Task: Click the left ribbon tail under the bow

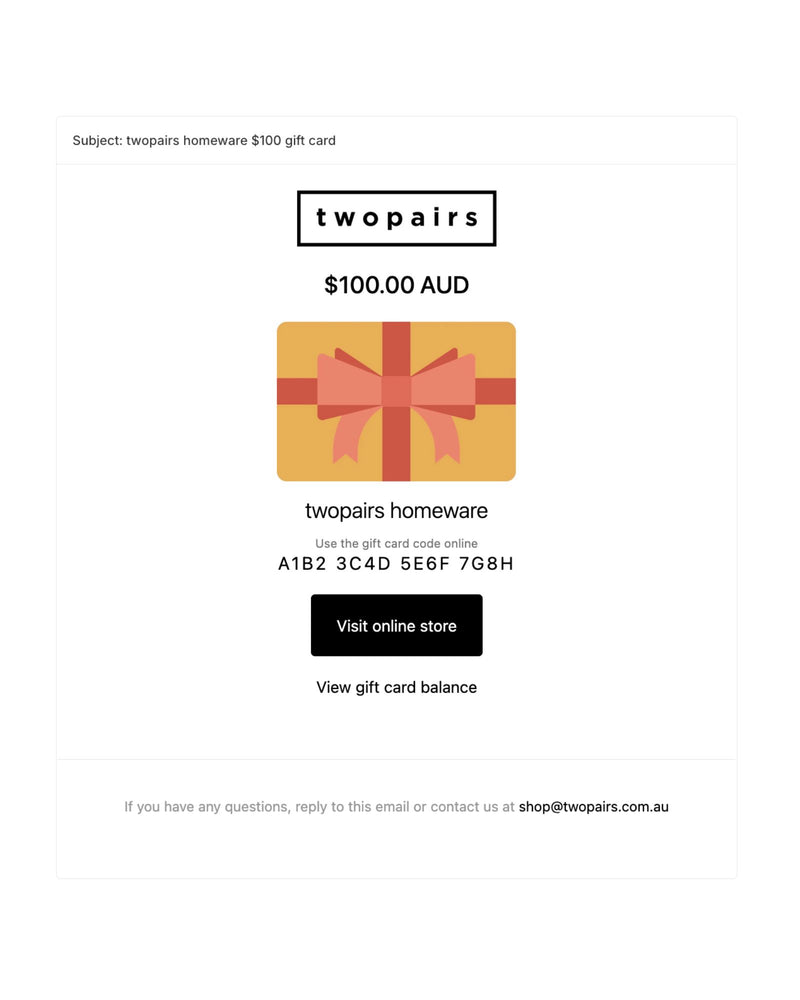Action: click(348, 438)
